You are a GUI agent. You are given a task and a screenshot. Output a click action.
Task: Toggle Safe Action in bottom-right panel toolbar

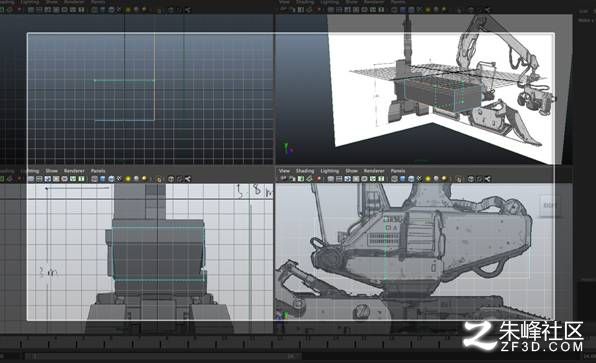pyautogui.click(x=372, y=179)
